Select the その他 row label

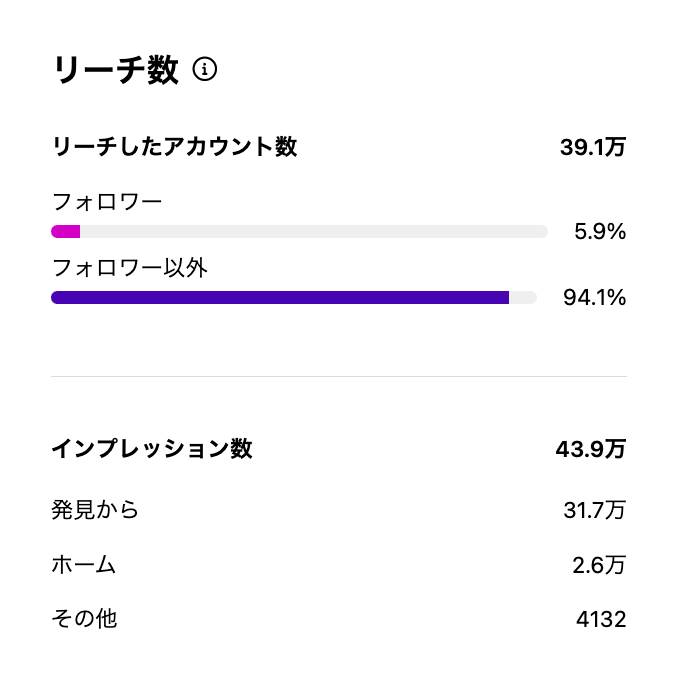tap(84, 619)
